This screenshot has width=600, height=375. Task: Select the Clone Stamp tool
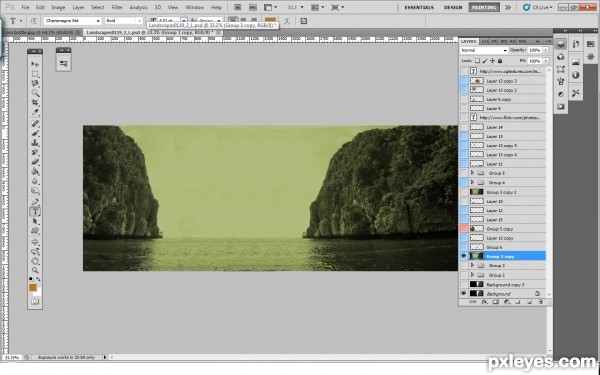pos(35,142)
